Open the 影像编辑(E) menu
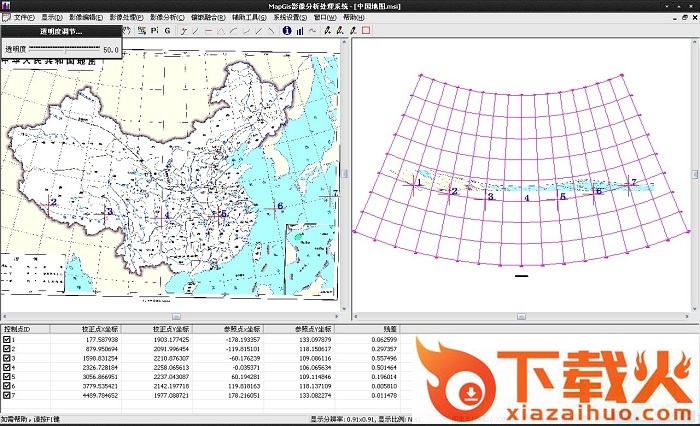The image size is (700, 426). click(86, 17)
